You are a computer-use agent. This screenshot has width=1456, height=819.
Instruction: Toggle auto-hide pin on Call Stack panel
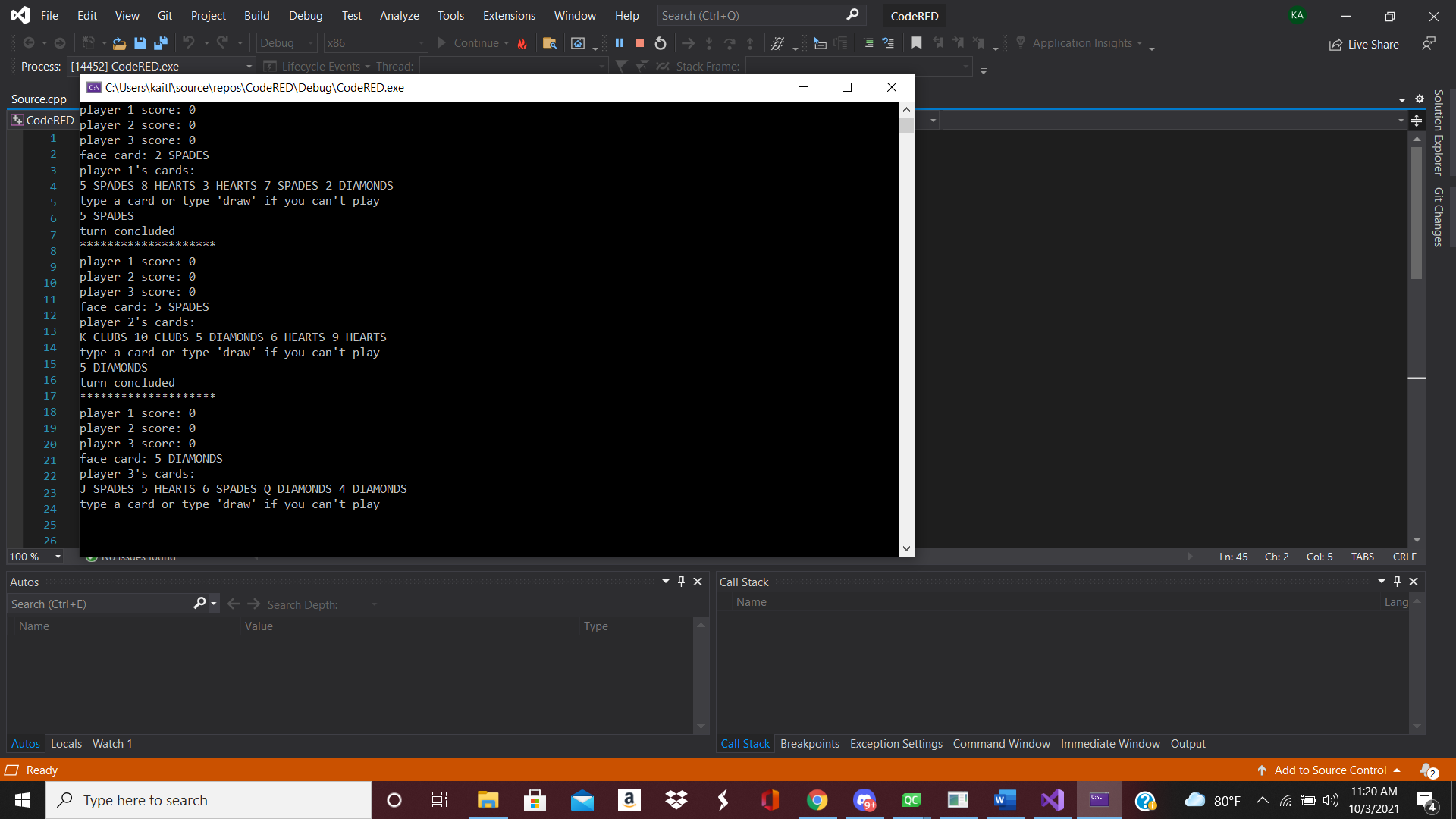[x=1397, y=582]
